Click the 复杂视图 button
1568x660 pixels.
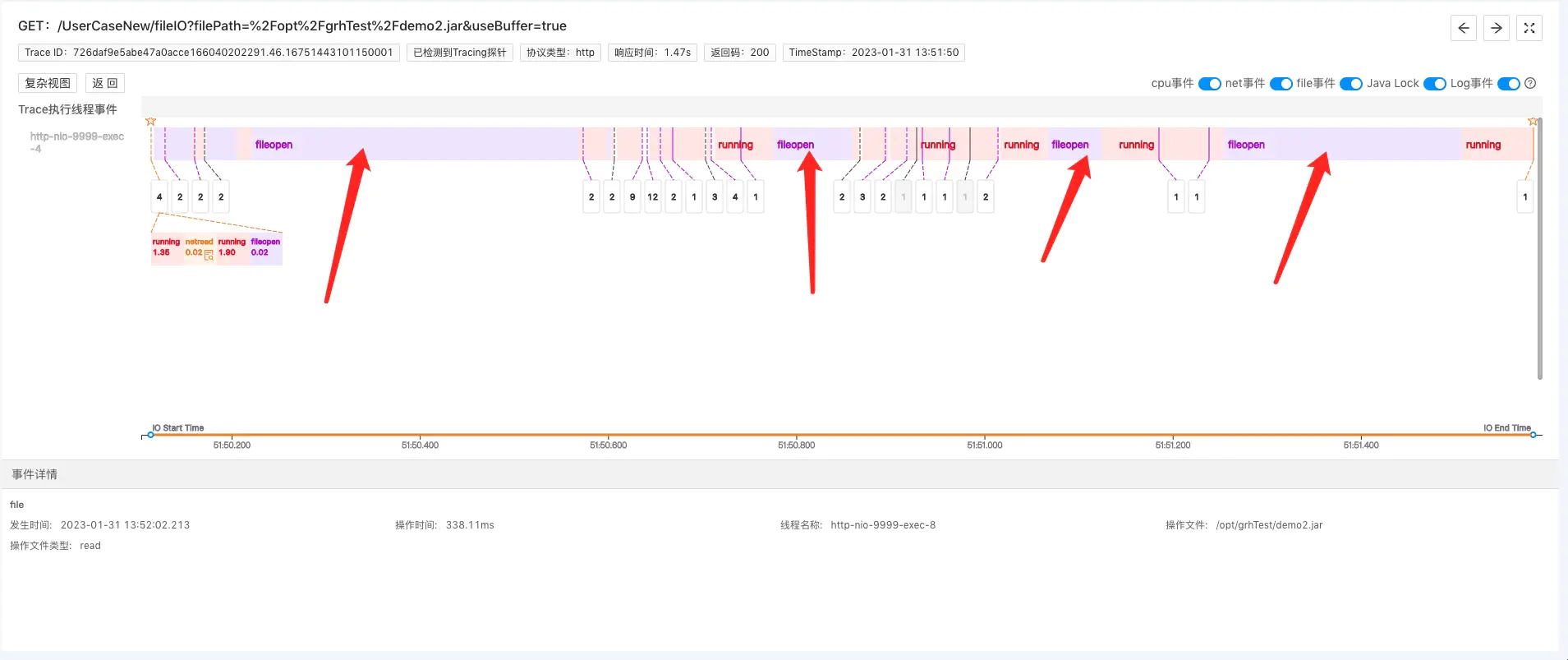[x=48, y=83]
